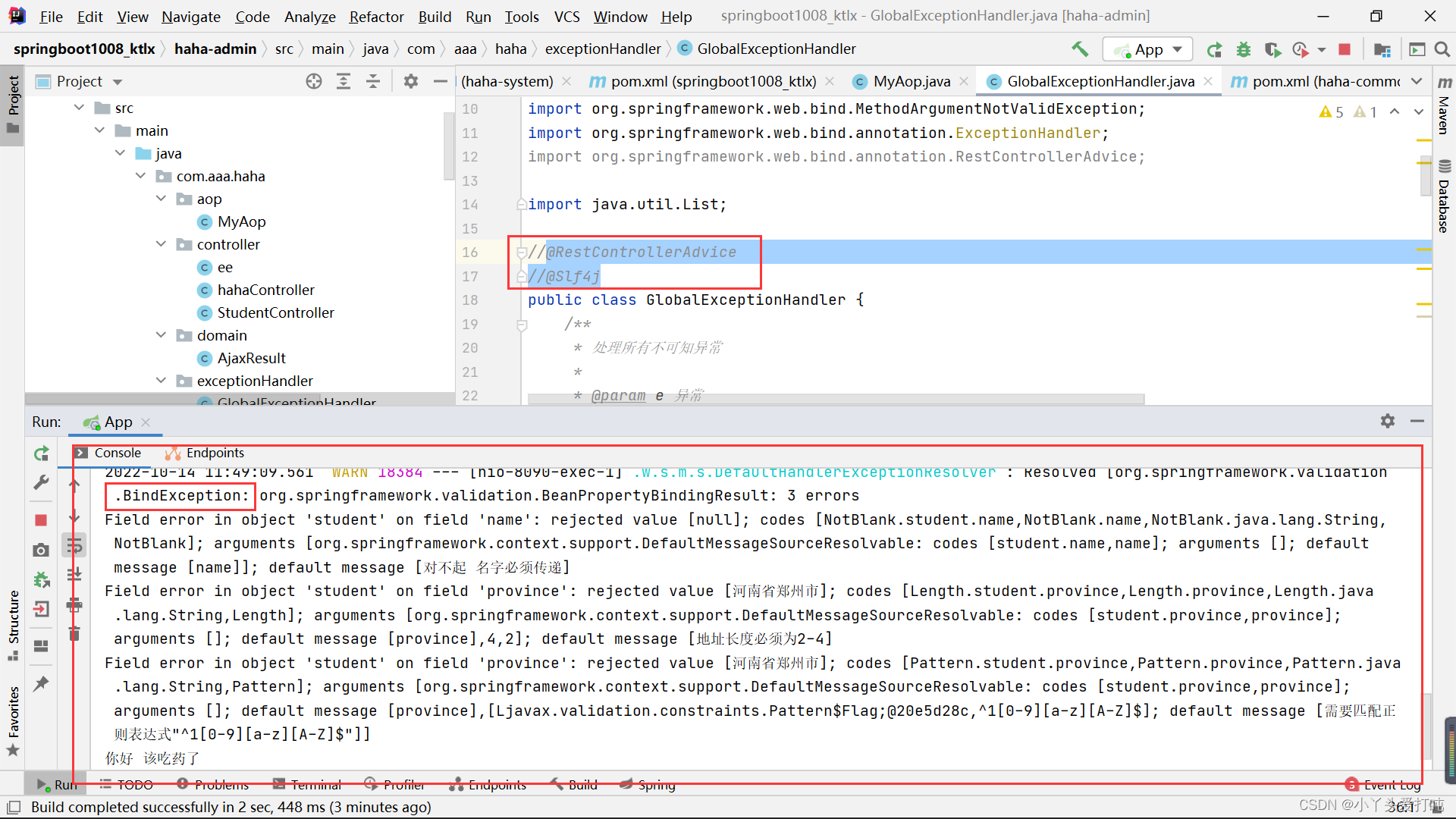The width and height of the screenshot is (1456, 819).
Task: Click Run with Coverage icon
Action: pyautogui.click(x=1272, y=49)
